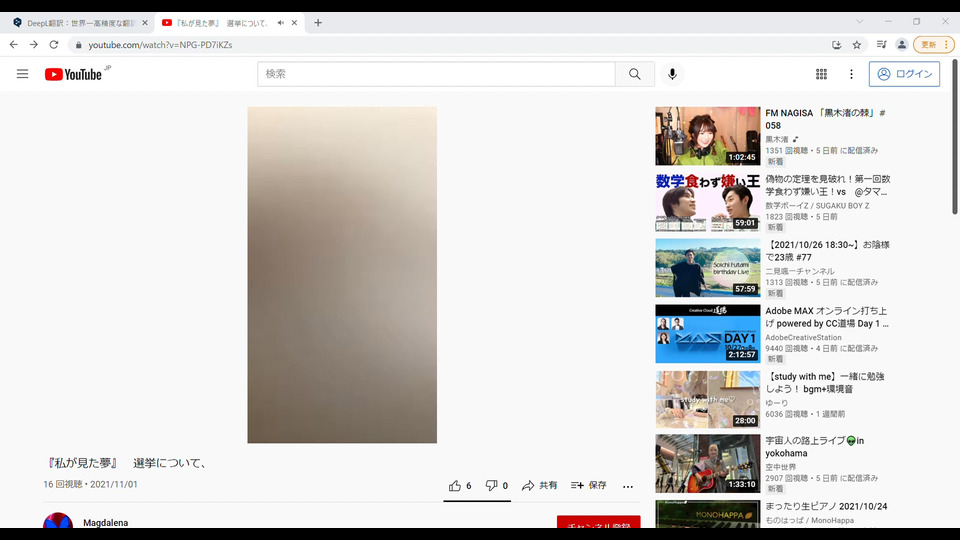This screenshot has height=540, width=960.
Task: Click 数学ボーイZ / SUGAKU BOY Z channel
Action: tap(817, 206)
